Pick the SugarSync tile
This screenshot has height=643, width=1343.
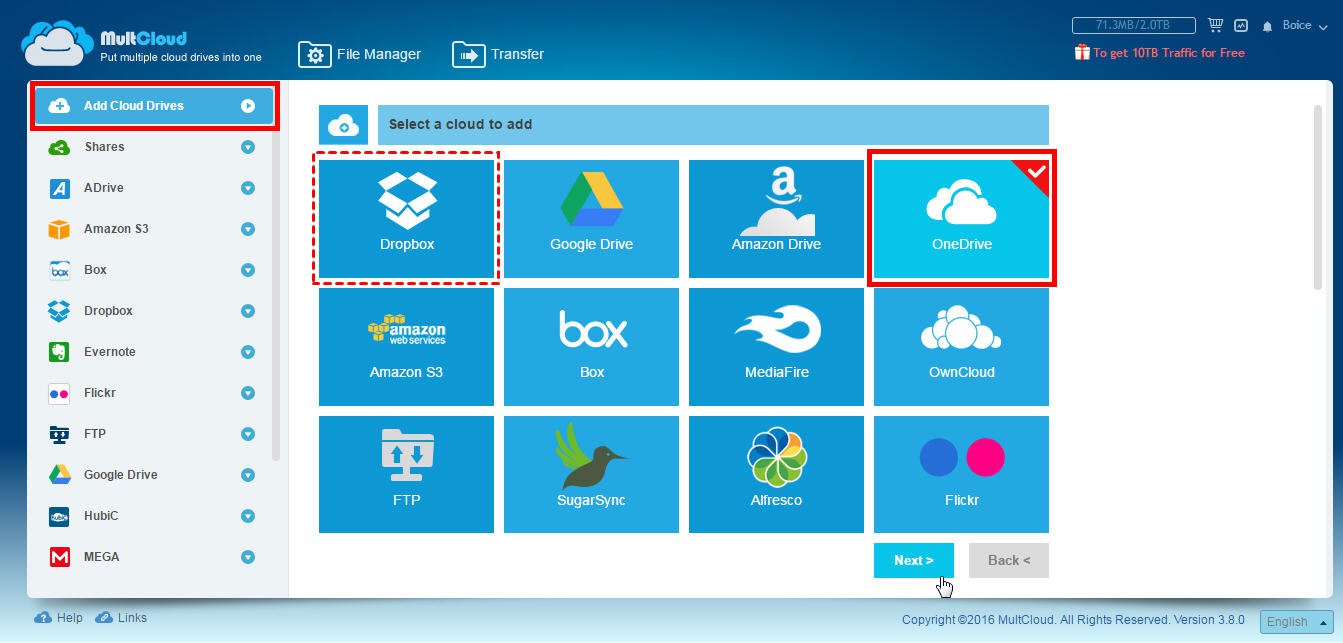click(591, 474)
